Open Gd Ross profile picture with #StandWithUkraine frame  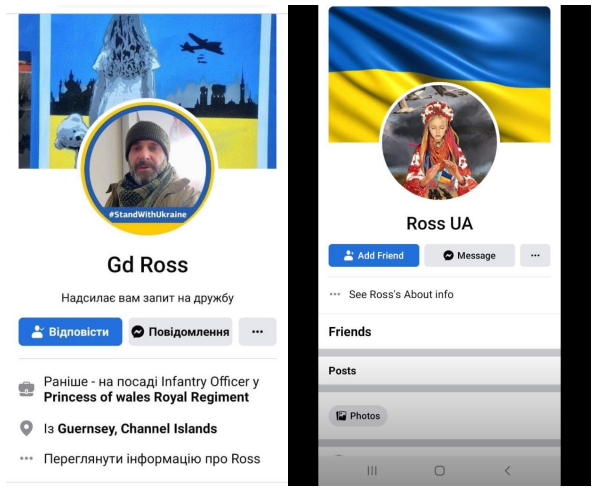[x=148, y=168]
